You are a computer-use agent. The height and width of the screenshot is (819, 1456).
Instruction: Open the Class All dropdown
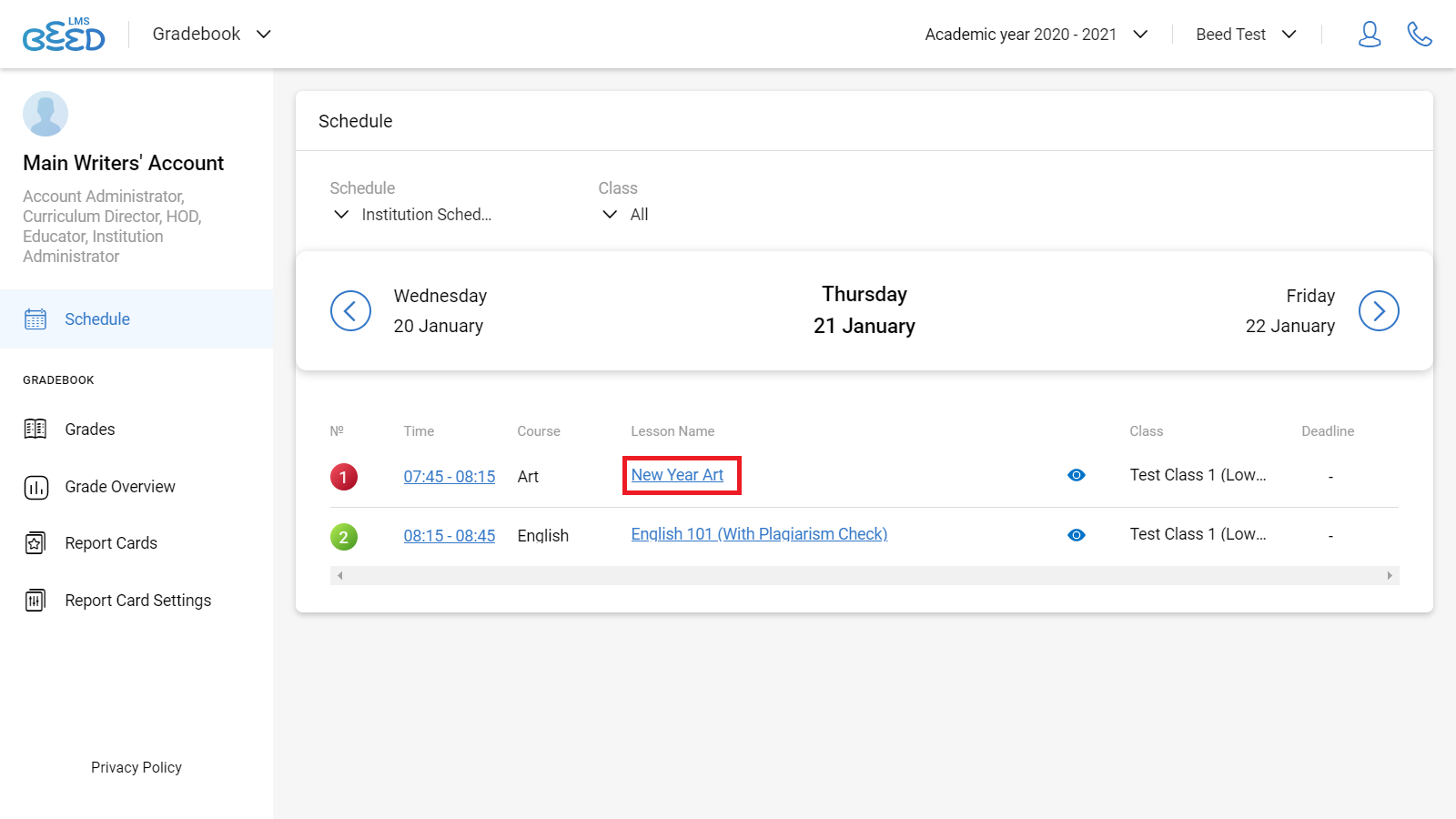click(x=624, y=215)
